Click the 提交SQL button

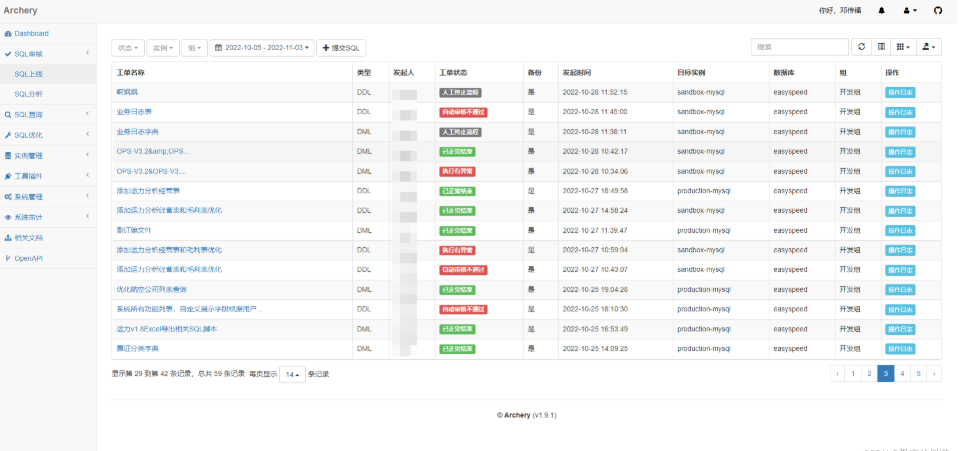click(341, 47)
